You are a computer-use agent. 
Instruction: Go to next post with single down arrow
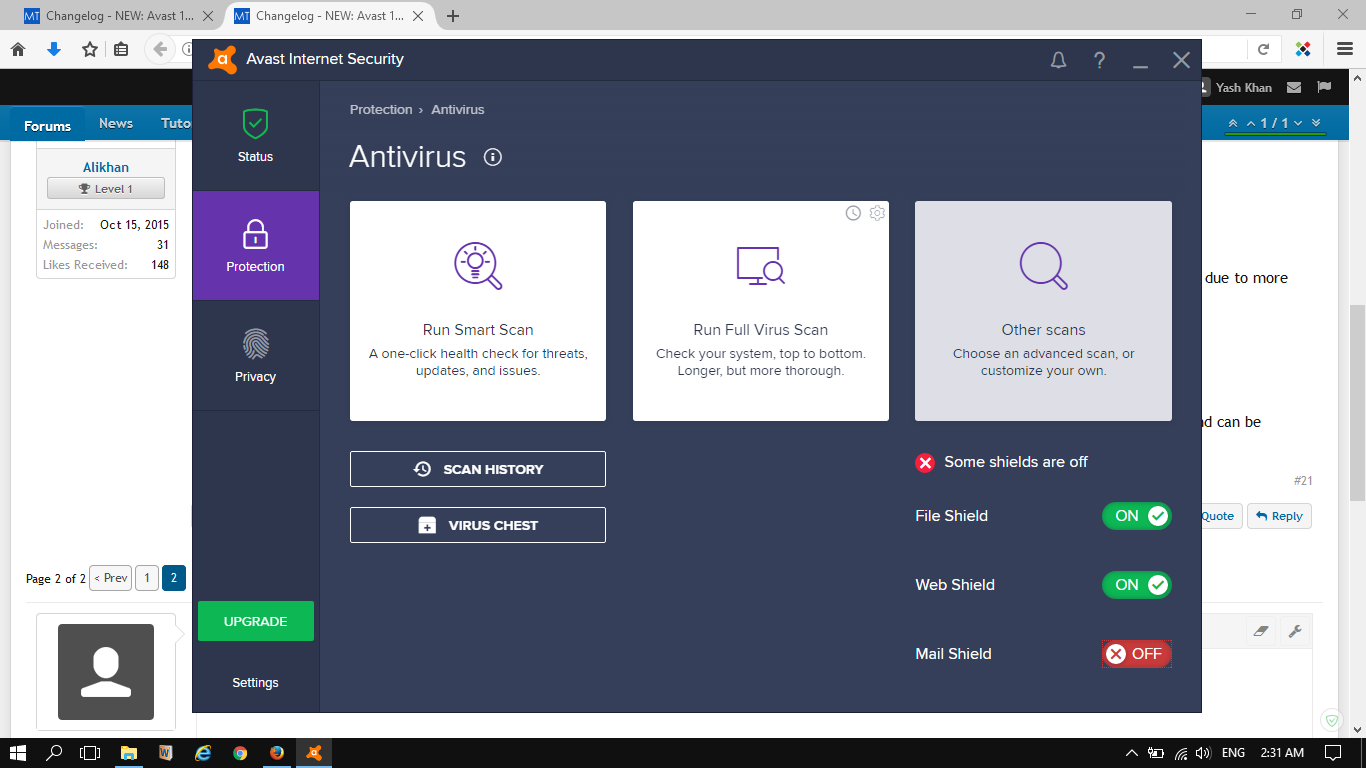coord(1298,123)
